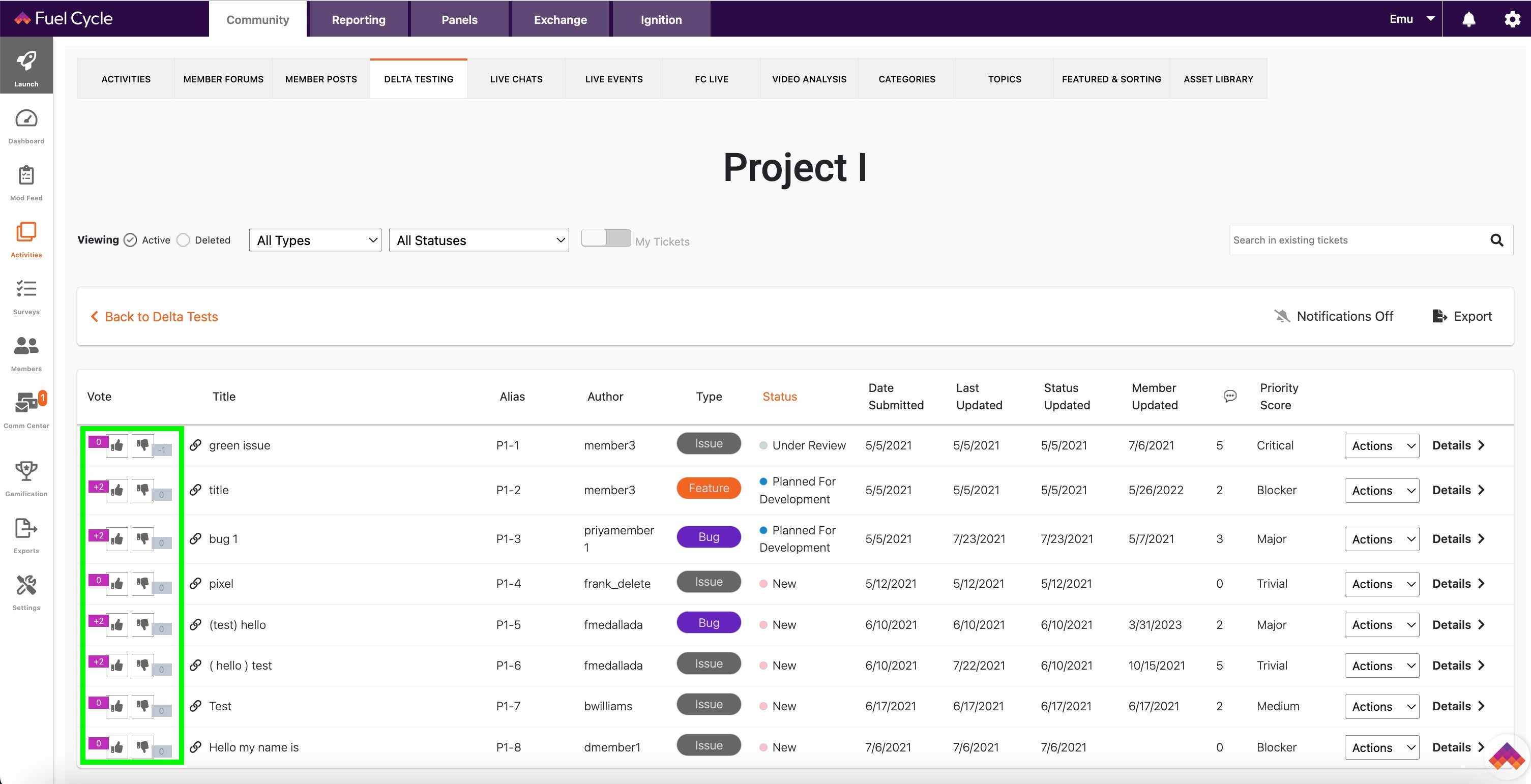Click the Feature type badge on P1-2

click(709, 488)
